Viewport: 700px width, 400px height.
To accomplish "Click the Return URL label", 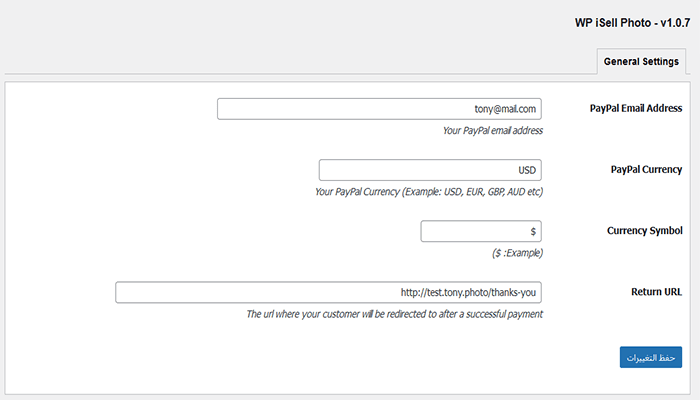I will pyautogui.click(x=656, y=292).
